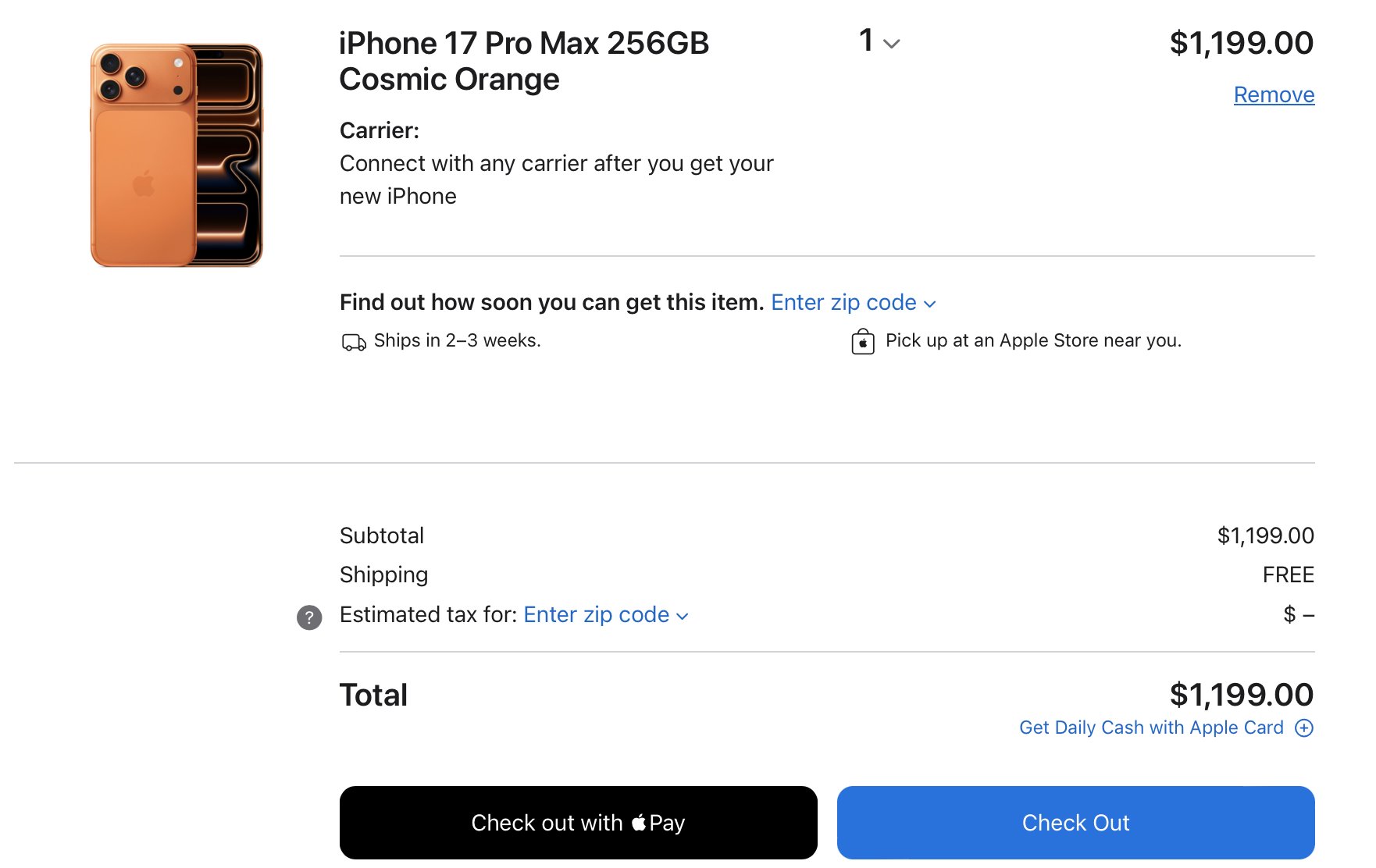The height and width of the screenshot is (868, 1376).
Task: Click the iPhone 17 Pro Max product title
Action: pyautogui.click(x=523, y=61)
